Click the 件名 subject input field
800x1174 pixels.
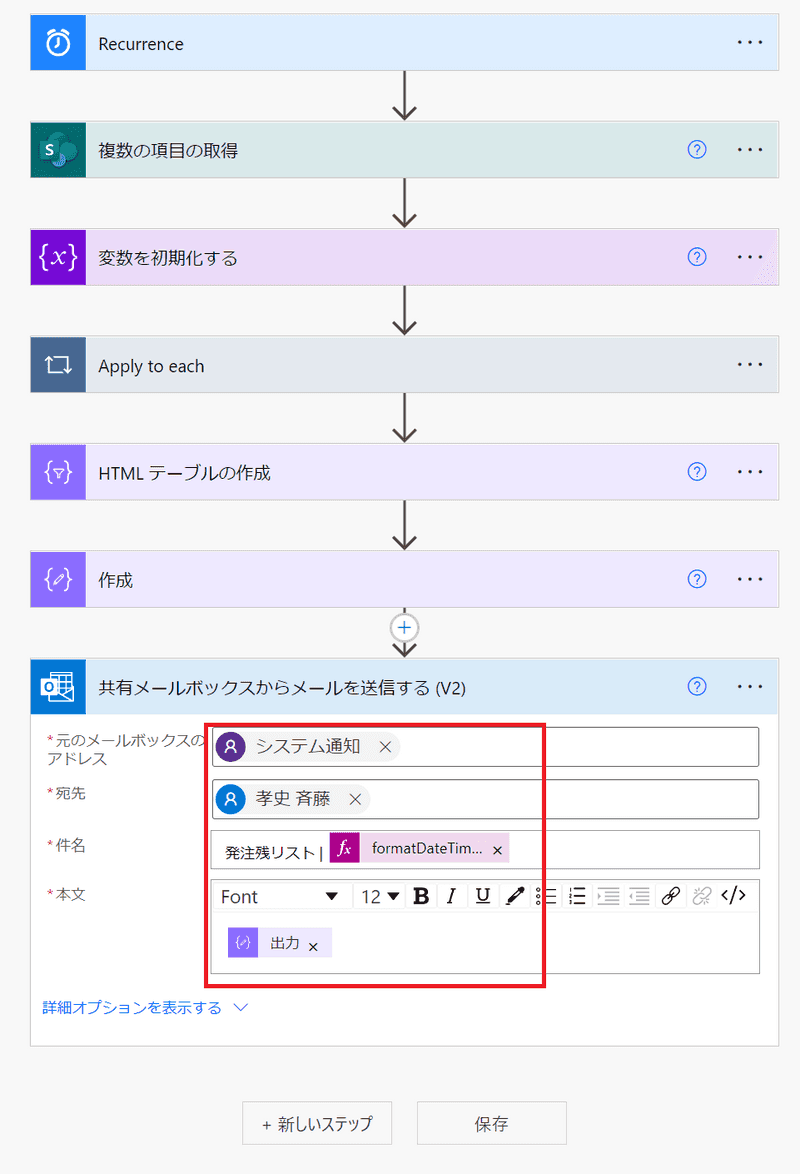coord(630,850)
